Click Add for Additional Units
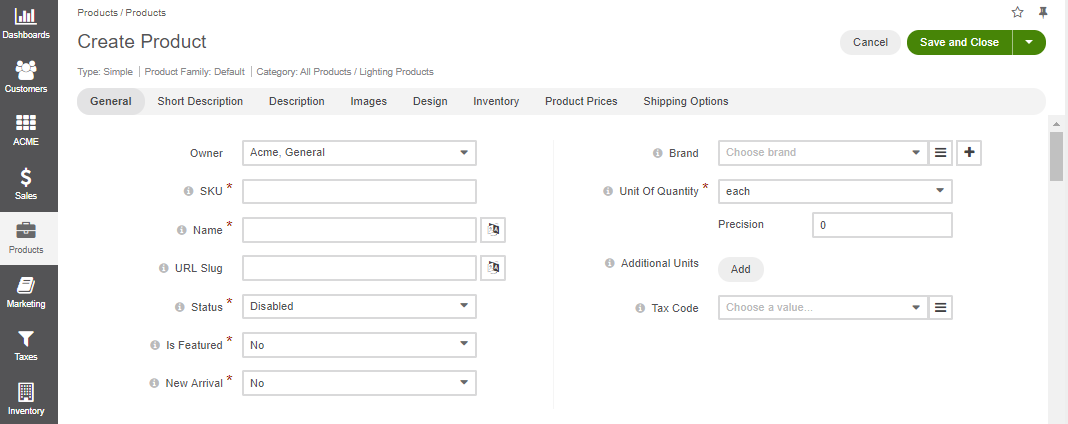Viewport: 1068px width, 424px height. coord(740,269)
